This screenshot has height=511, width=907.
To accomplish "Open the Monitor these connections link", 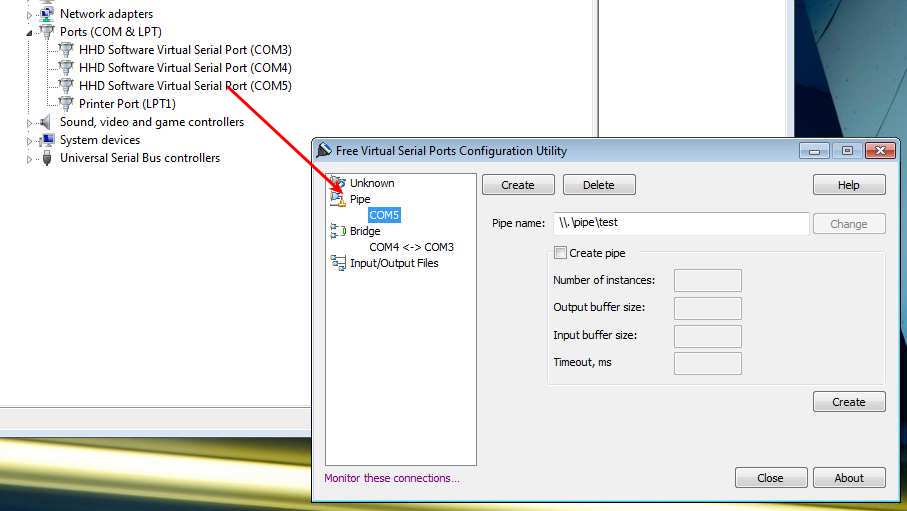I will coord(392,478).
